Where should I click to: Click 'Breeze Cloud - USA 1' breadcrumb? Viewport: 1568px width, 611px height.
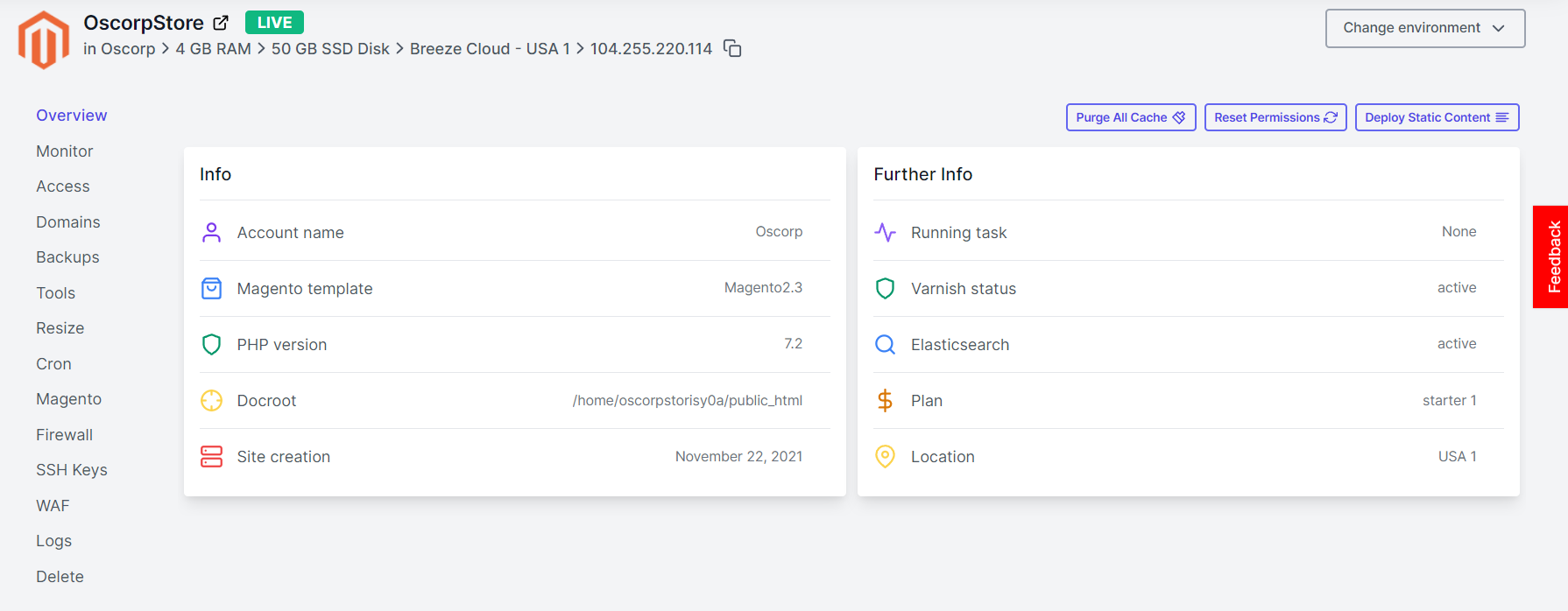coord(490,49)
